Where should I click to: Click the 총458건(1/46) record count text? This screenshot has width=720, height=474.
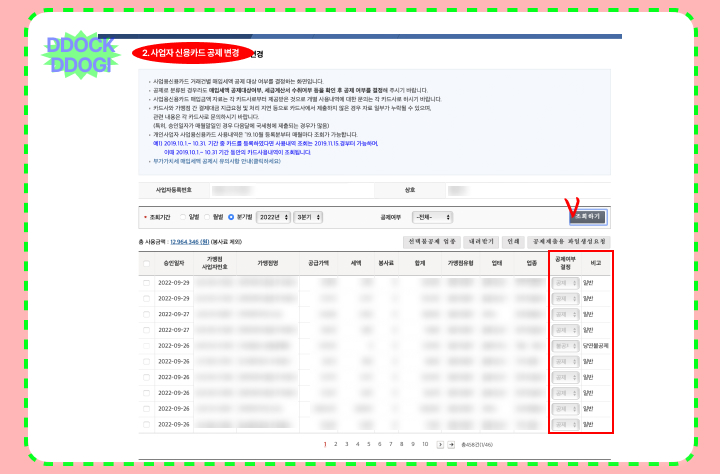point(477,445)
